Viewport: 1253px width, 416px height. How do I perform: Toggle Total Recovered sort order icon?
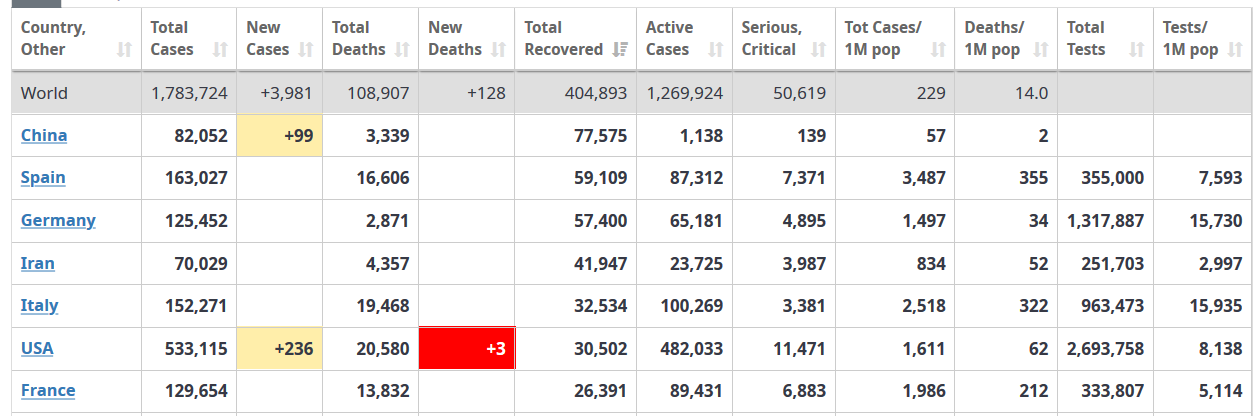pyautogui.click(x=621, y=49)
